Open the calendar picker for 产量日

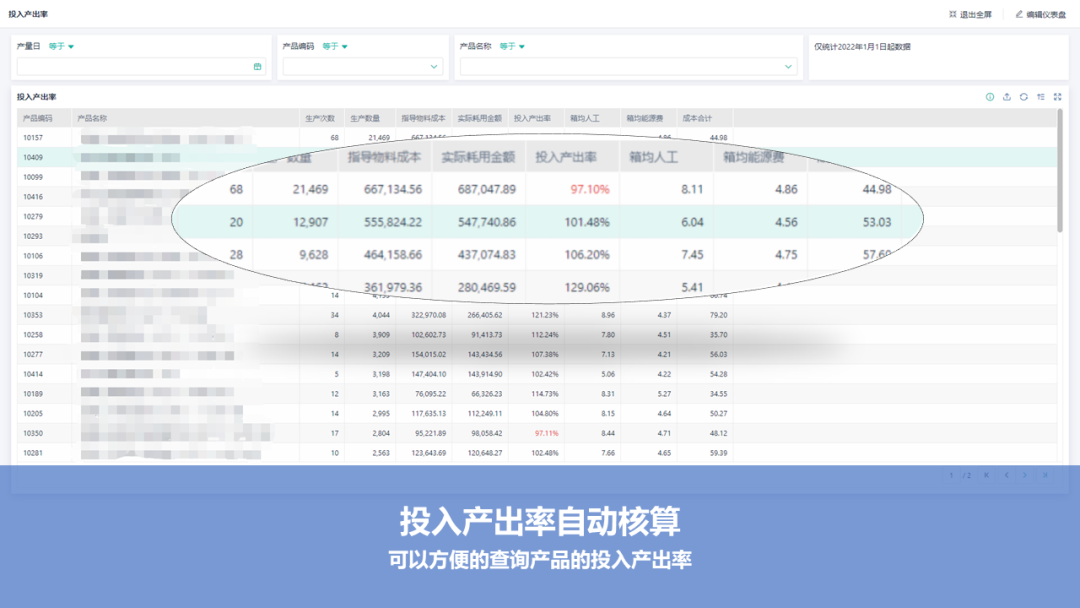pyautogui.click(x=257, y=67)
